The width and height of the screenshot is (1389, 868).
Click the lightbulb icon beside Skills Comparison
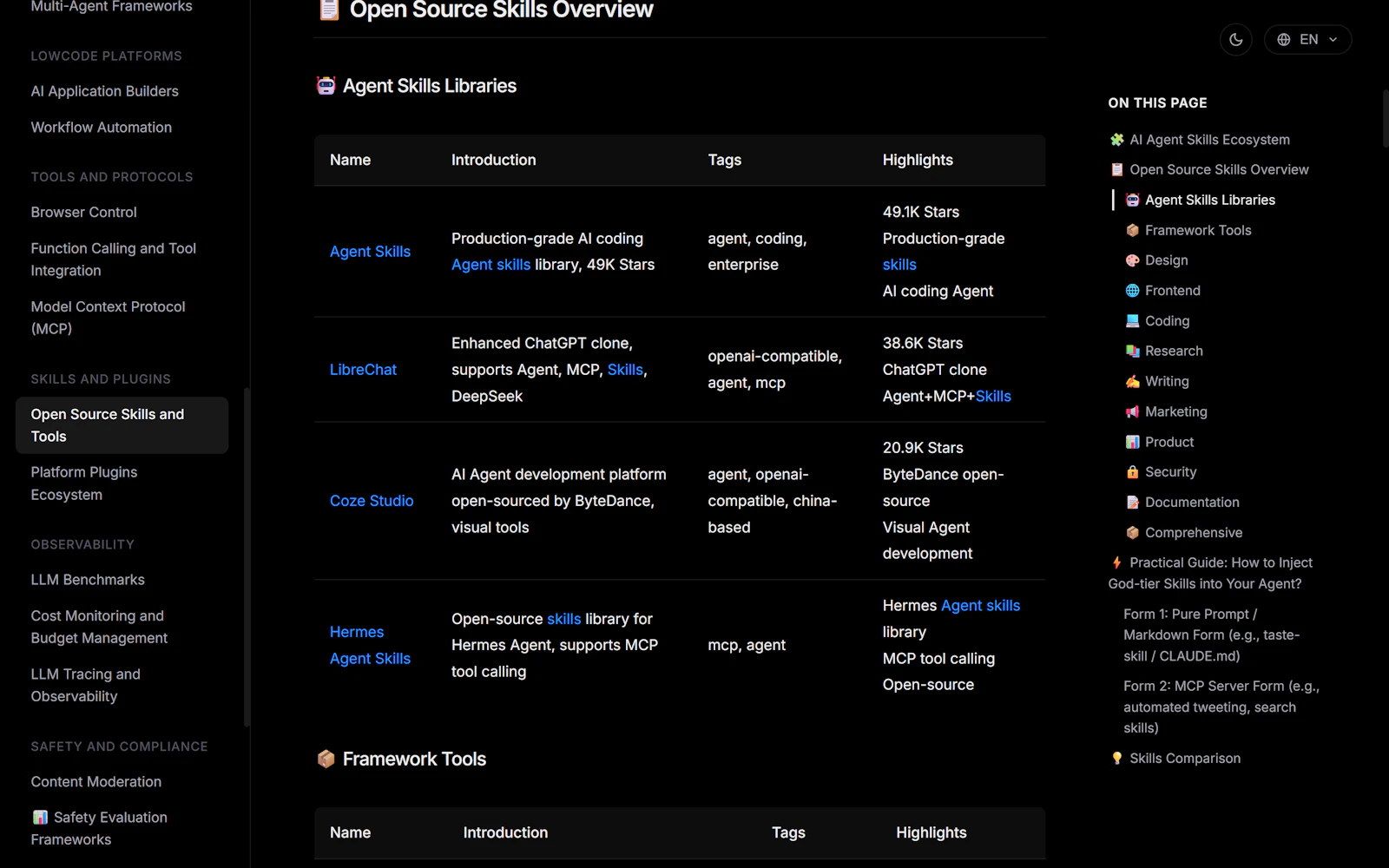point(1117,759)
